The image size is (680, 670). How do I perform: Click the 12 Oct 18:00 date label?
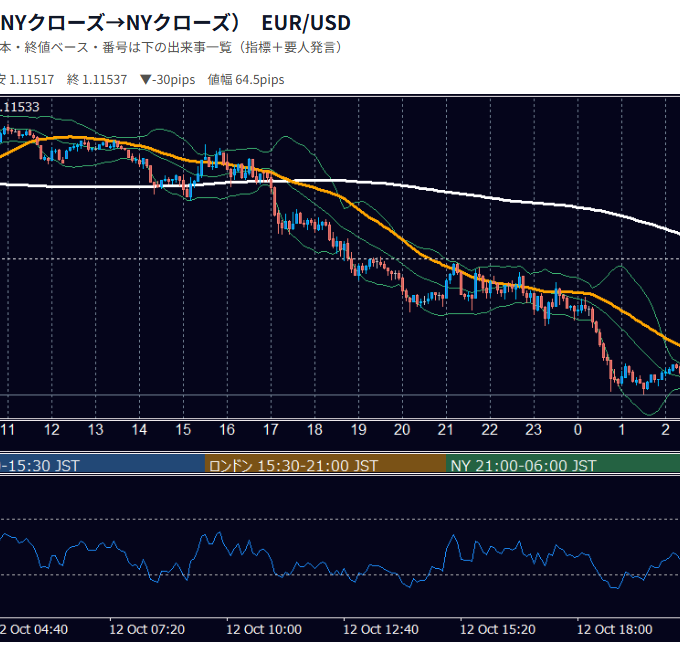coord(615,629)
